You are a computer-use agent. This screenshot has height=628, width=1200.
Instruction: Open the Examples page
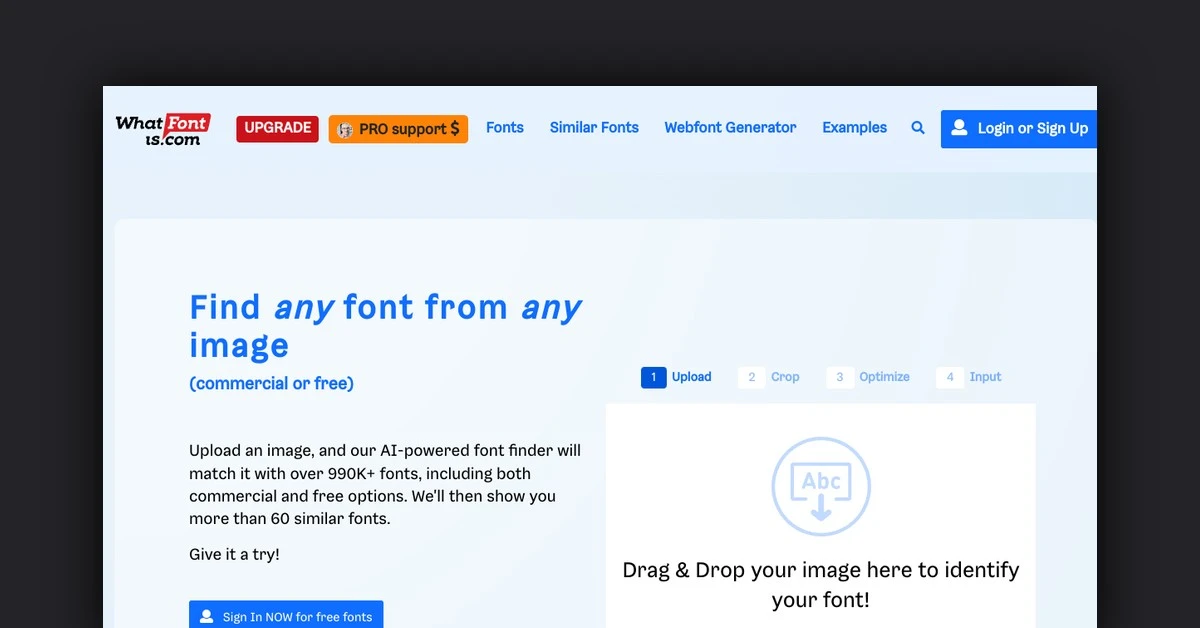click(854, 128)
